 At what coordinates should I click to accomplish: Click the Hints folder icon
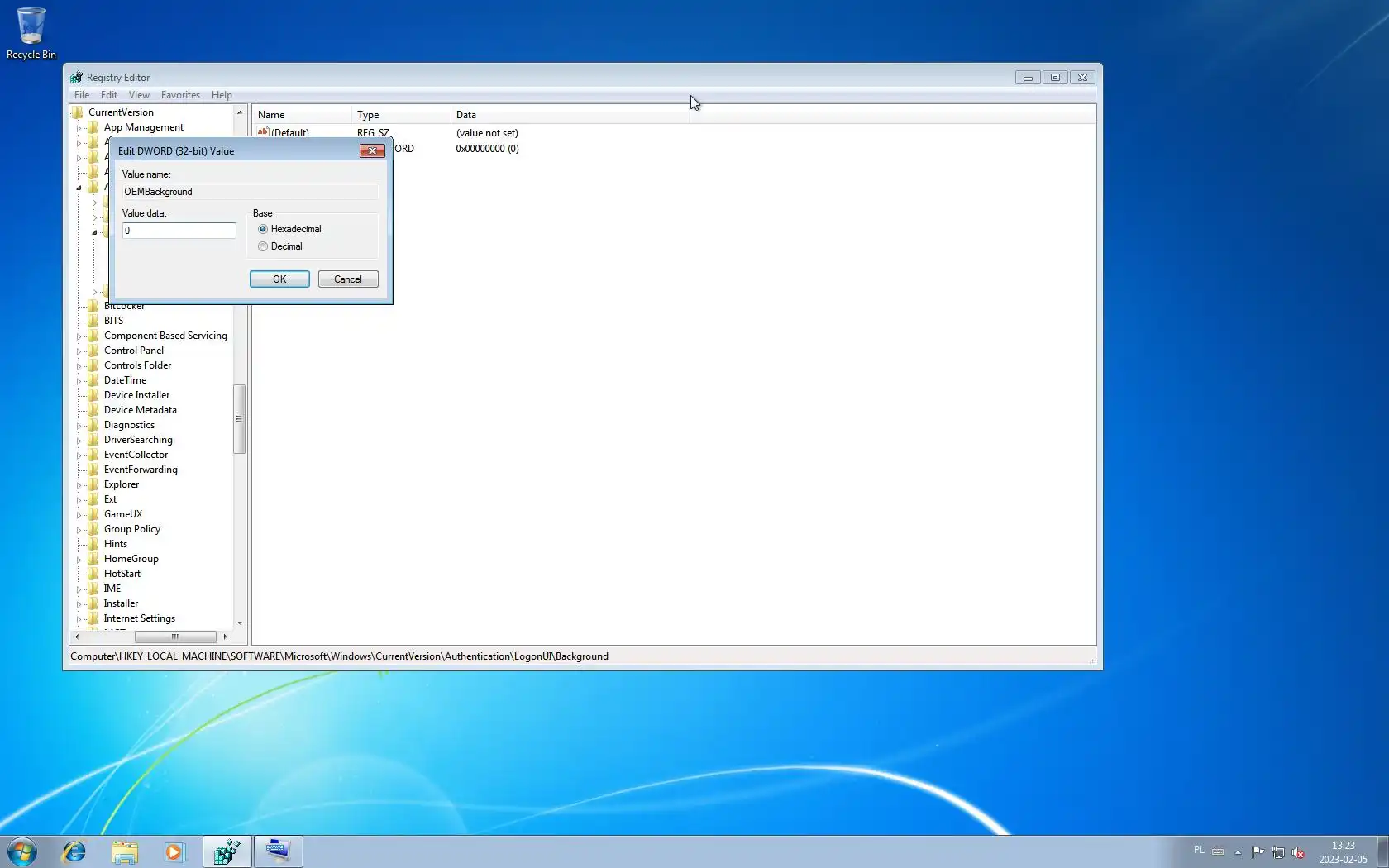click(x=93, y=544)
